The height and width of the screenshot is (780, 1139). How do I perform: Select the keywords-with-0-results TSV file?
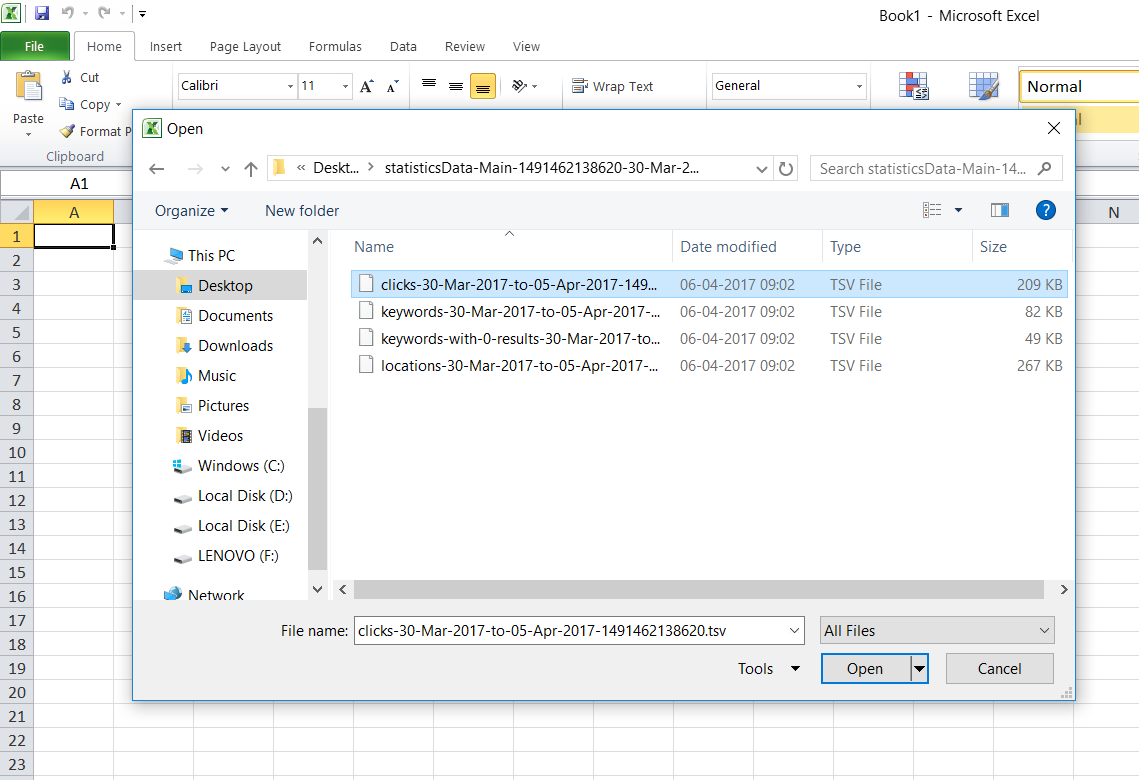(709, 338)
